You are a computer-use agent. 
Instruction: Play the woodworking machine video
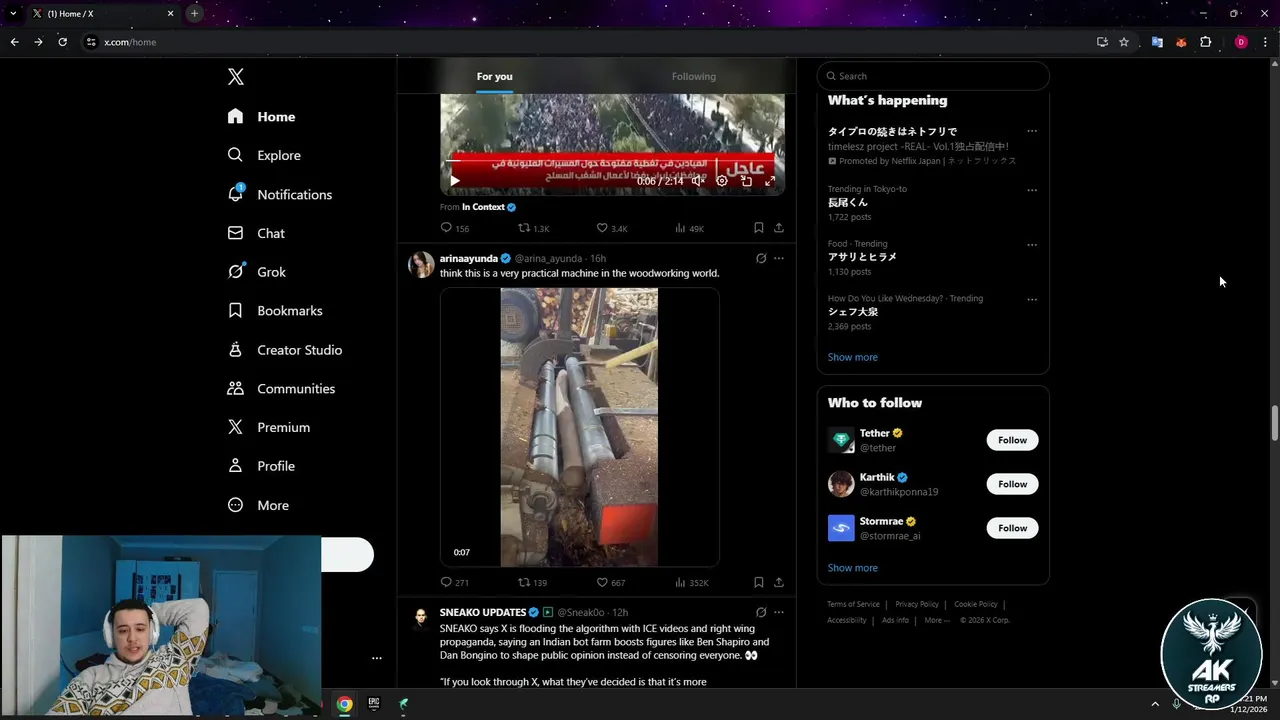[579, 427]
